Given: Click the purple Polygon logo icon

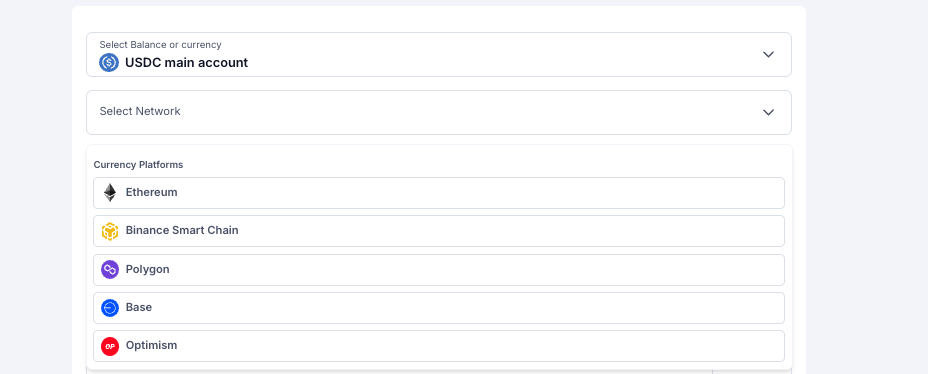Looking at the screenshot, I should (110, 269).
